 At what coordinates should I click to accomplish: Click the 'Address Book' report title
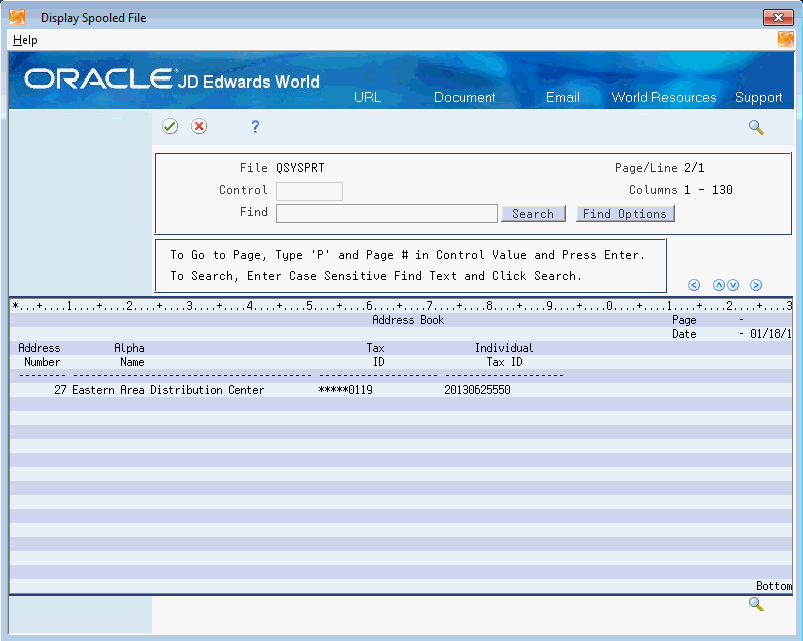pos(408,320)
